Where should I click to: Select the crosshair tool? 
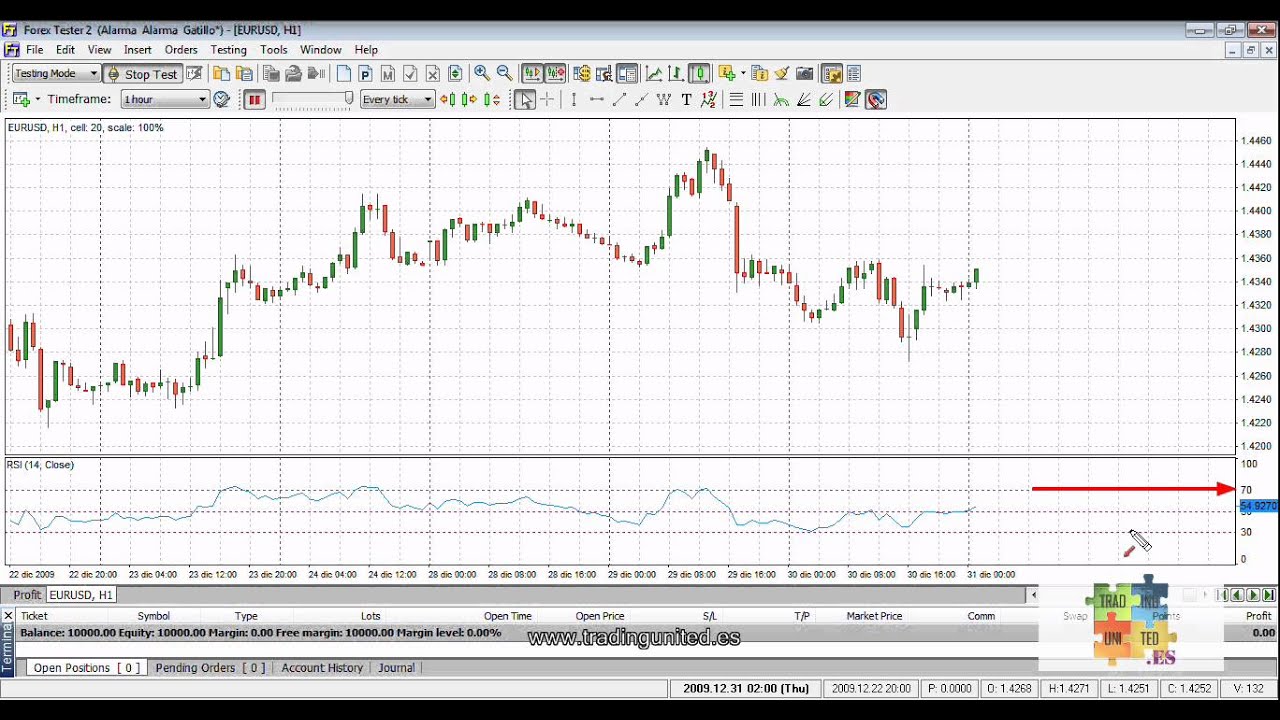tap(547, 99)
